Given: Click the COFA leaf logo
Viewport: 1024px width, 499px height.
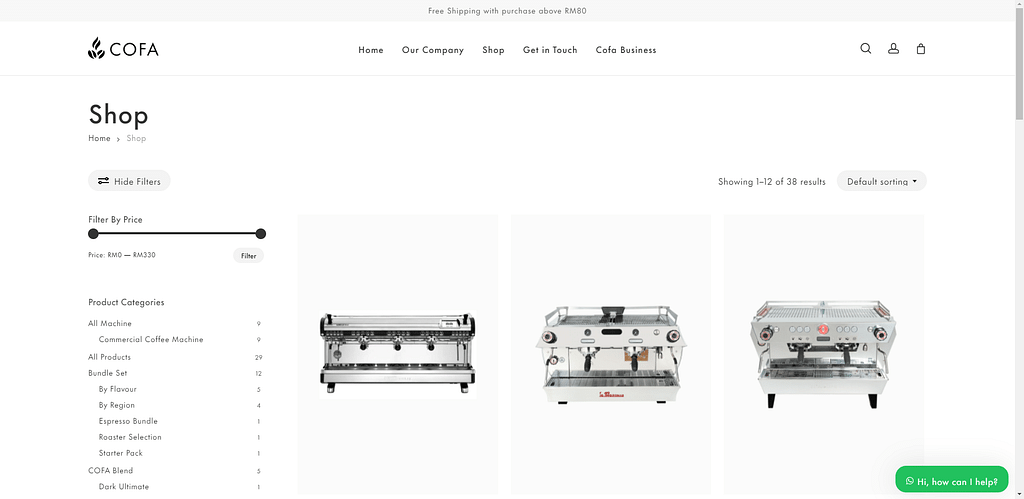Looking at the screenshot, I should click(123, 48).
